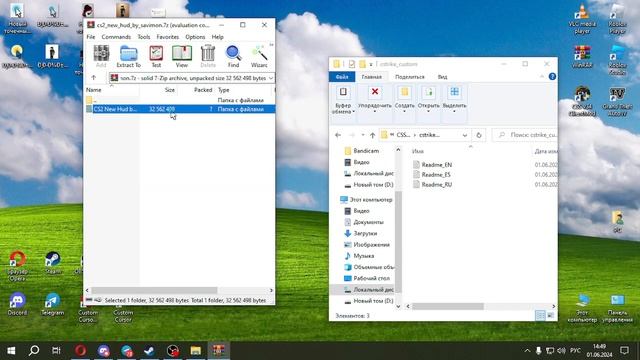Select the CS2 New Hud folder row
640x360 pixels.
[x=180, y=109]
